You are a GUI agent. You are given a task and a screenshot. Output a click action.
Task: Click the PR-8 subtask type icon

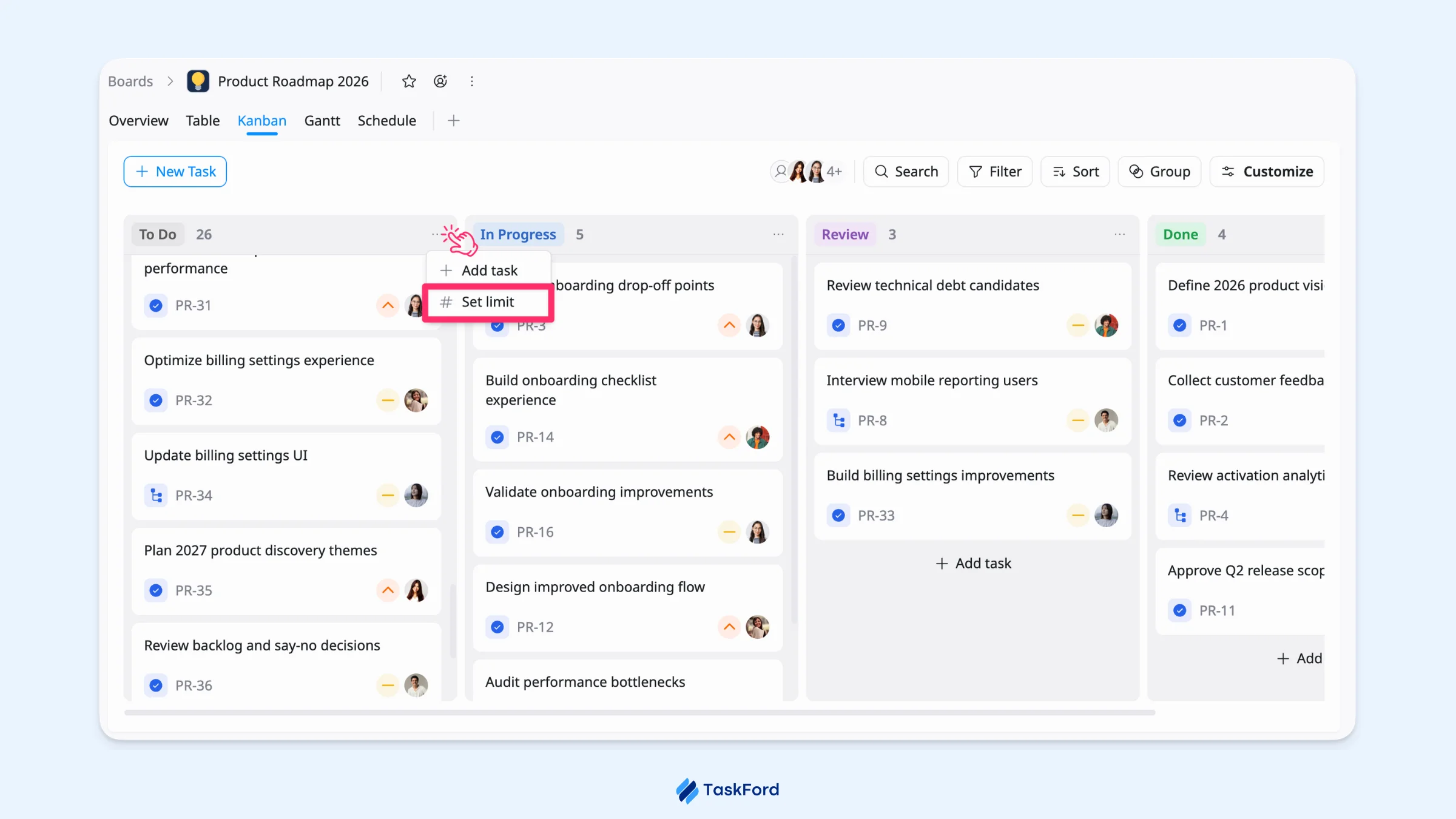coord(838,420)
